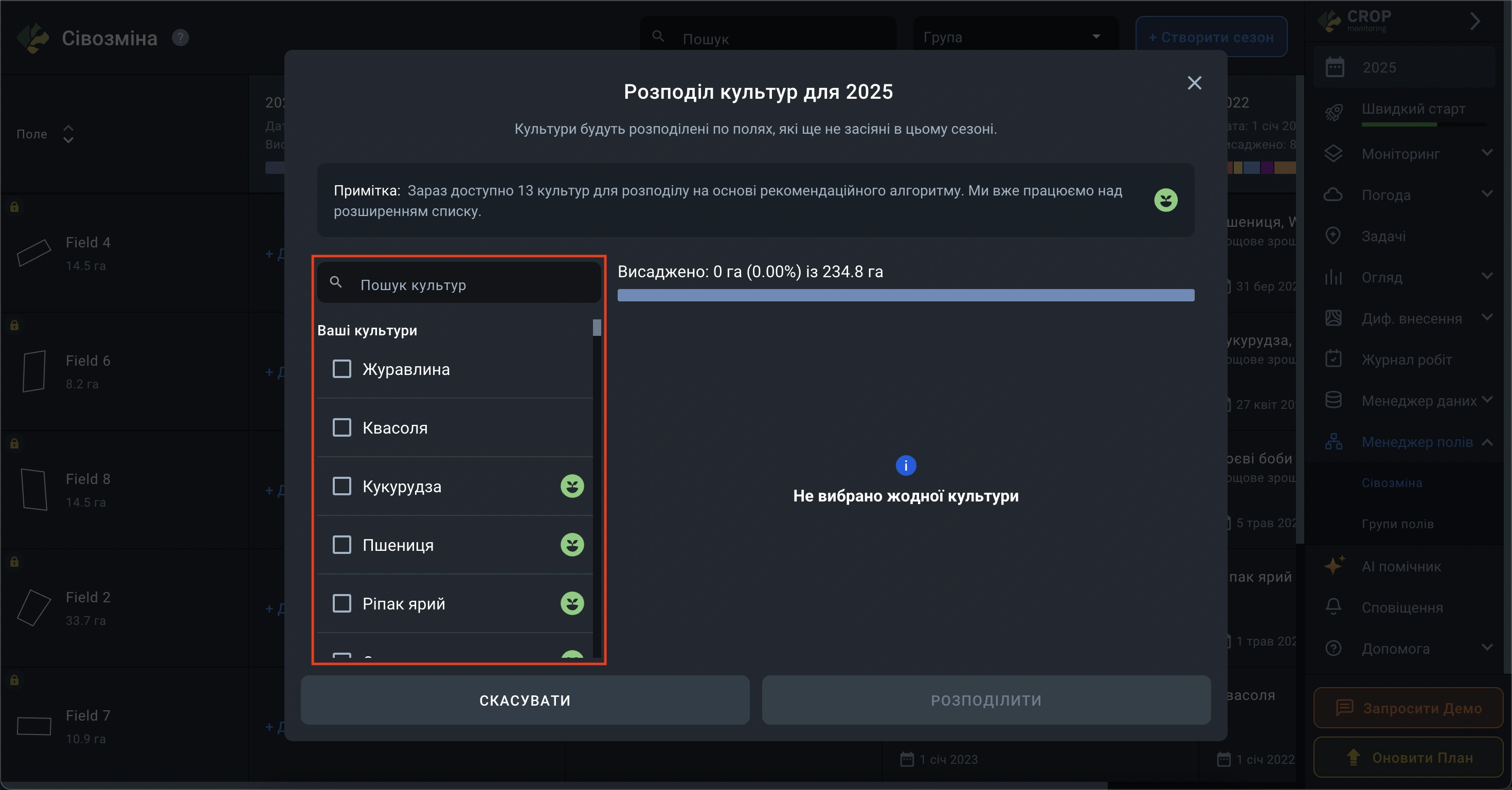Image resolution: width=1512 pixels, height=790 pixels.
Task: Enable the Ріпак ярий checkbox
Action: (x=341, y=603)
